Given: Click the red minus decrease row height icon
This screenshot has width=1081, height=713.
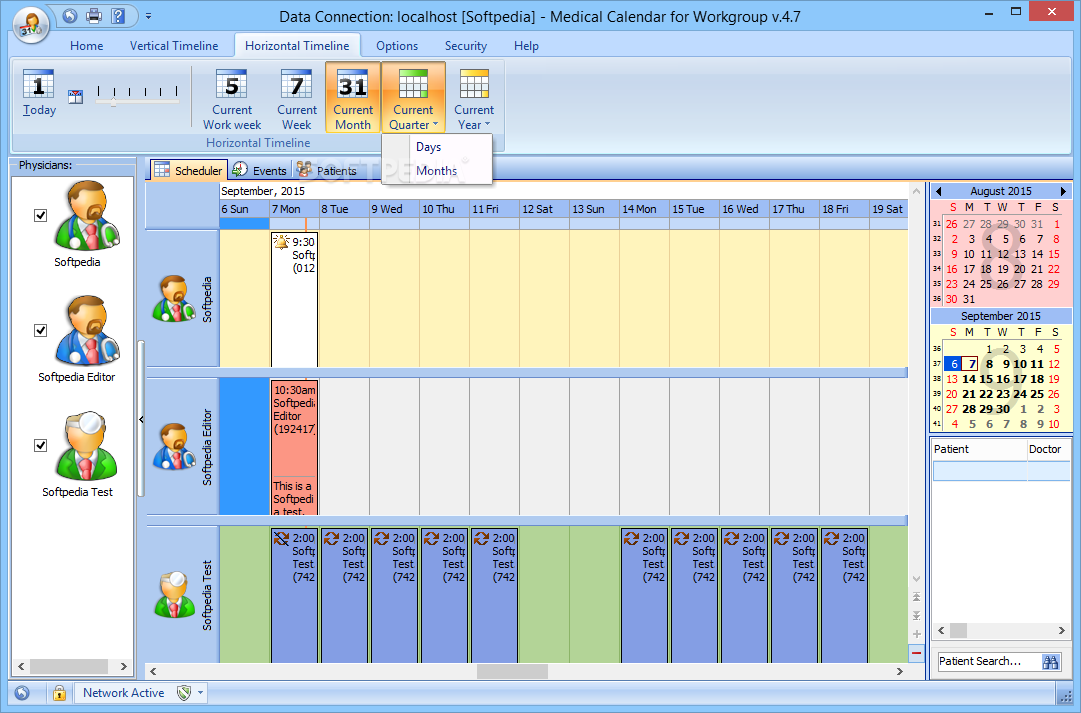Looking at the screenshot, I should tap(916, 652).
